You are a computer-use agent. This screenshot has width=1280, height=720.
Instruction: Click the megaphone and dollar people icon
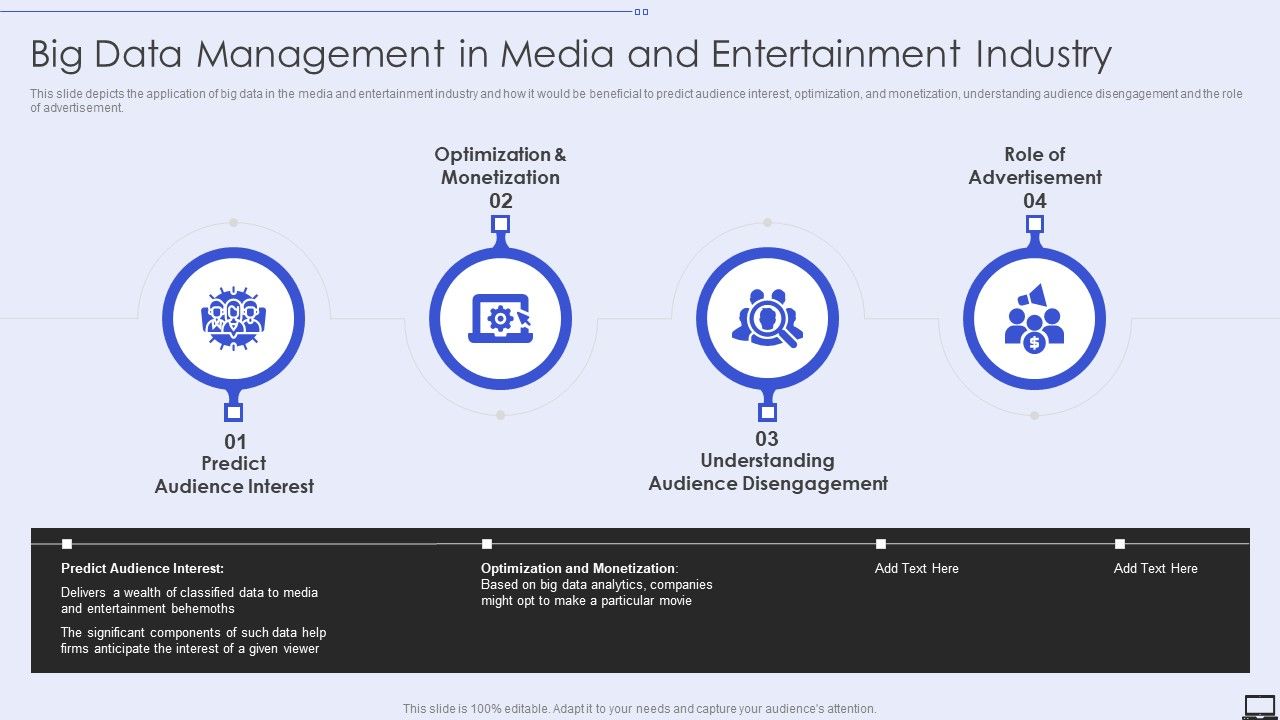(1034, 318)
